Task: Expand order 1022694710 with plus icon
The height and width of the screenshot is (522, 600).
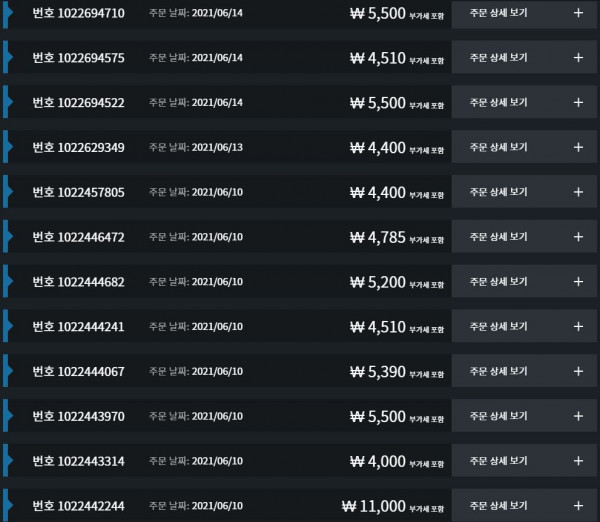Action: click(578, 13)
